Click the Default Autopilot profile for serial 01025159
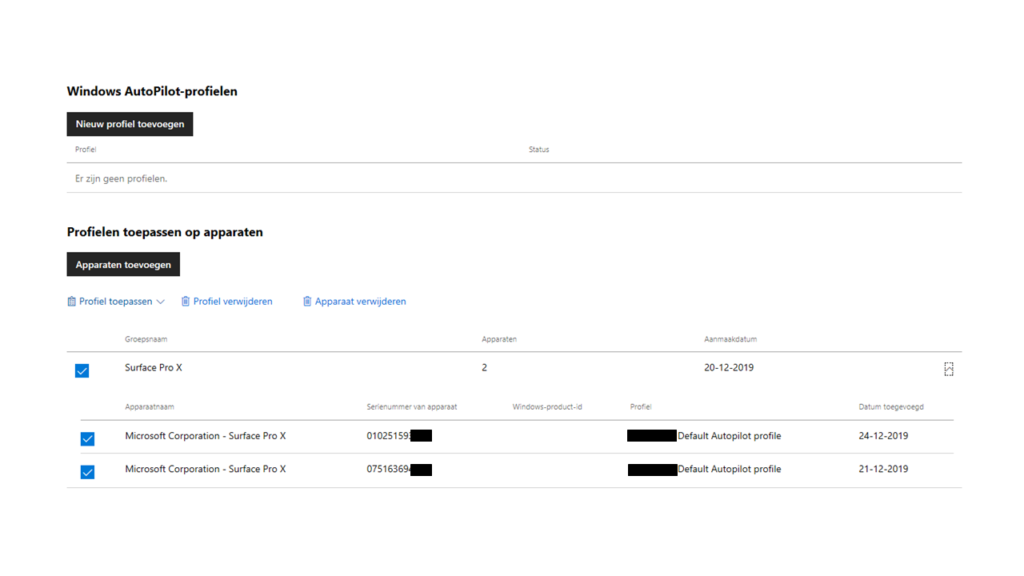The height and width of the screenshot is (576, 1024). [x=729, y=436]
